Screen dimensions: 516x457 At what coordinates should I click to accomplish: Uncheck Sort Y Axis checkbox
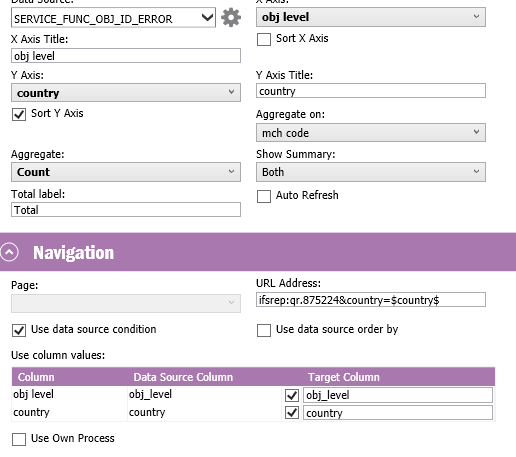[x=19, y=114]
